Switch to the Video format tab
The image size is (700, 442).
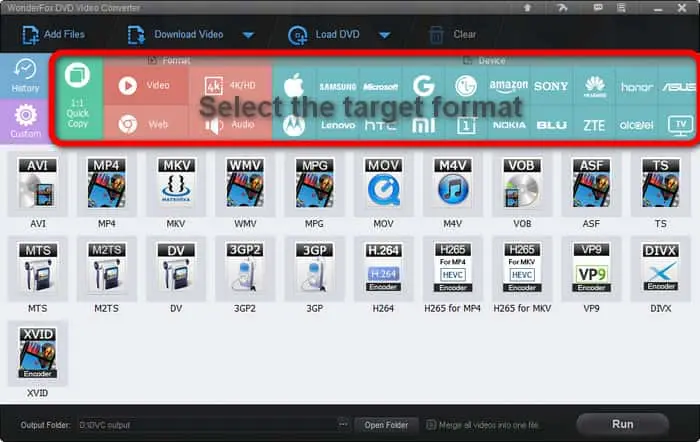tap(146, 85)
